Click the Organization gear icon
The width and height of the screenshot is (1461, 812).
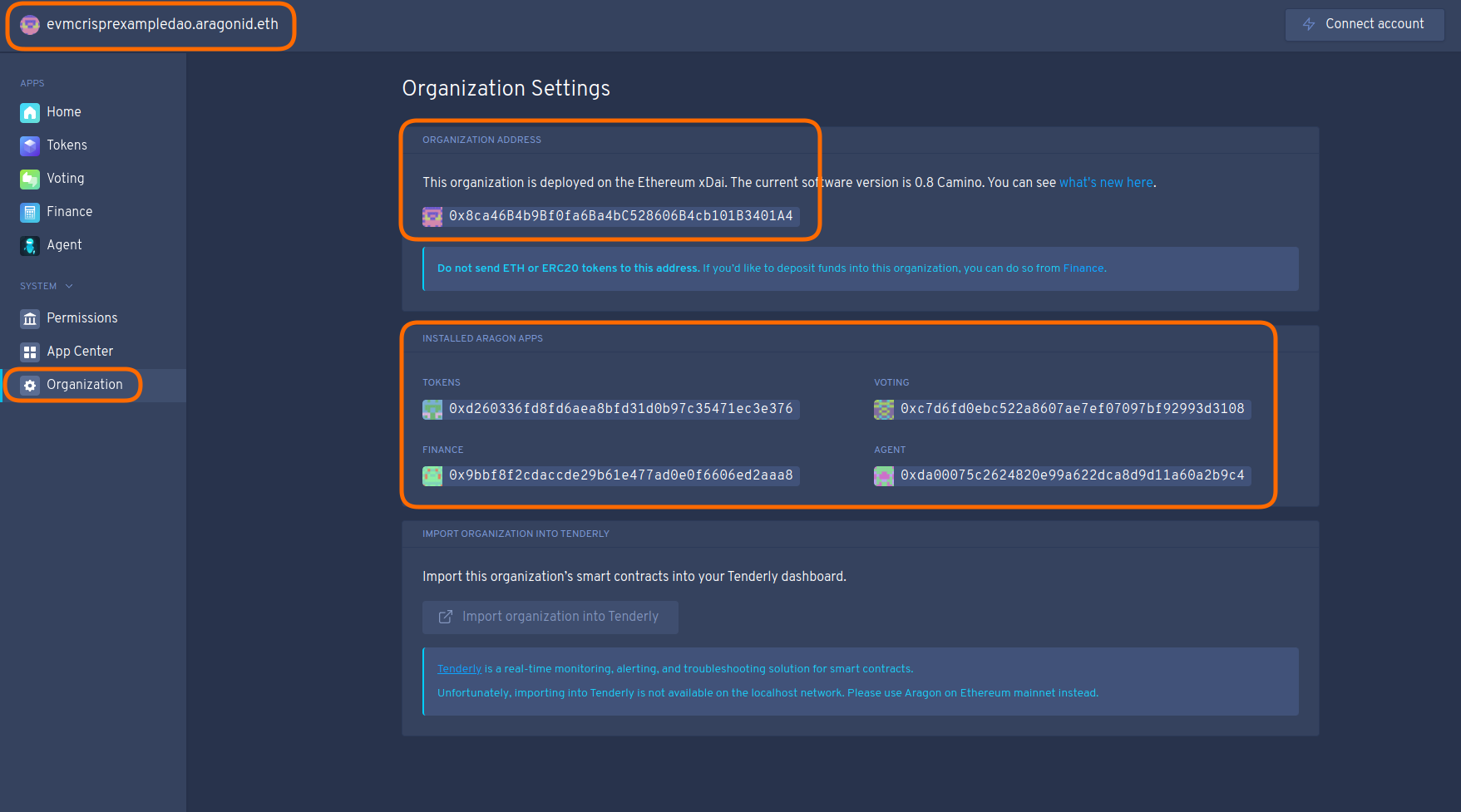(30, 385)
